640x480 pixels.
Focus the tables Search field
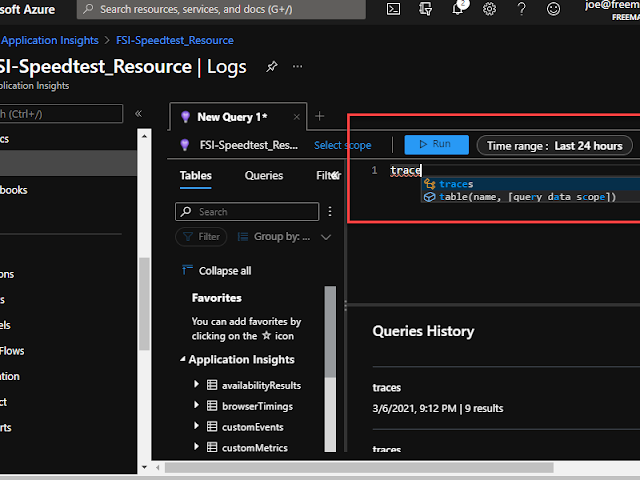[x=247, y=211]
